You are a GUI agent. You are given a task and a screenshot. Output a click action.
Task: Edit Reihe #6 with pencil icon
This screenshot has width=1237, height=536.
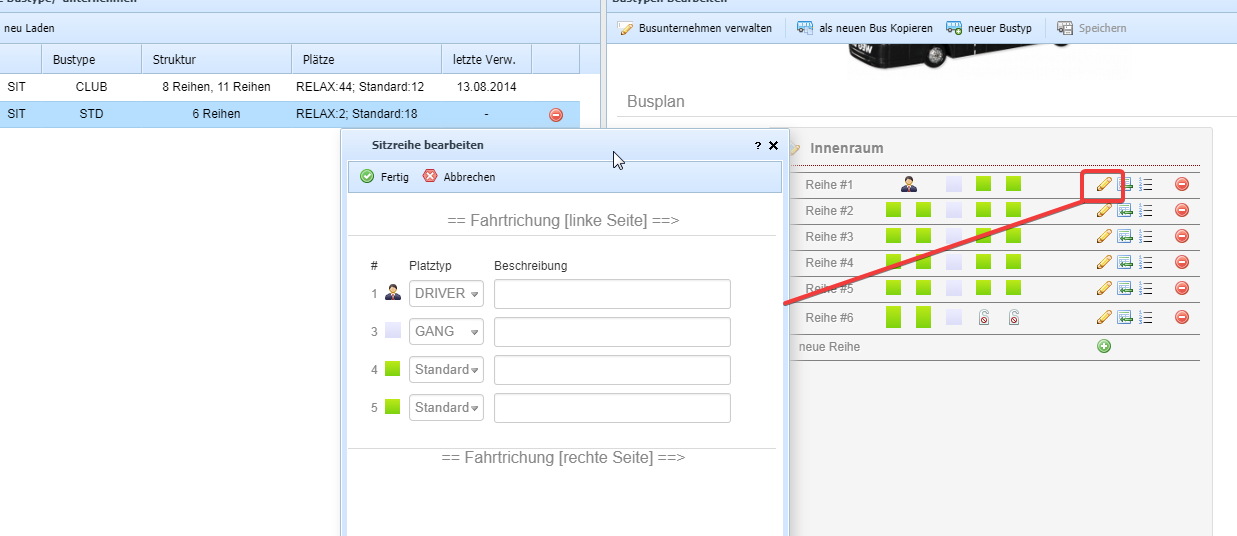(x=1104, y=317)
